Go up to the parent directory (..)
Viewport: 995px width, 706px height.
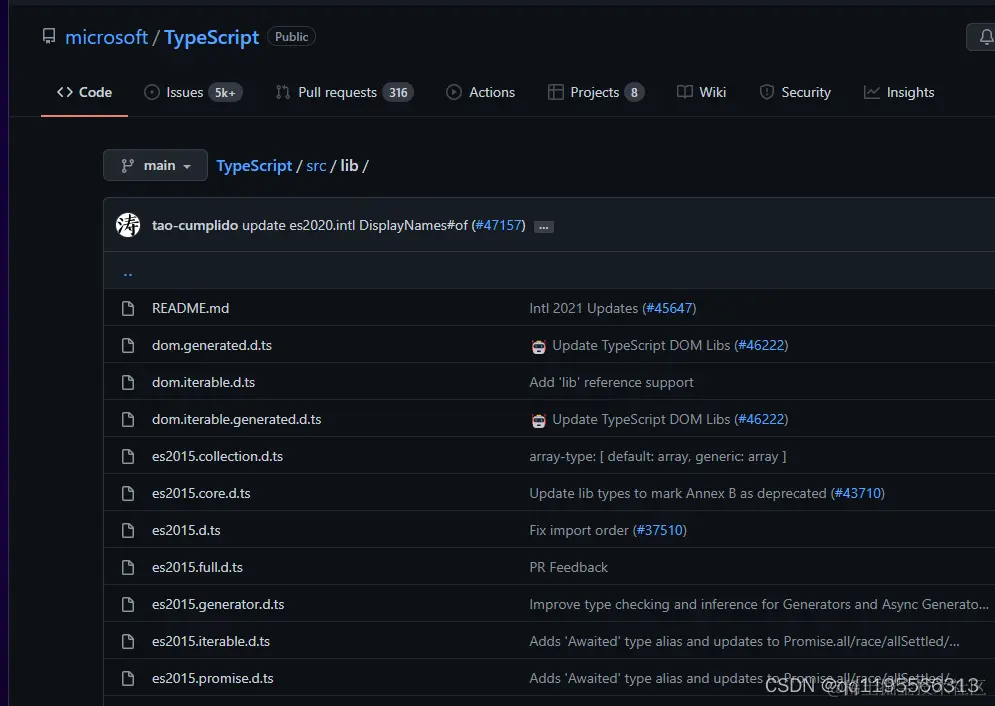pos(128,272)
